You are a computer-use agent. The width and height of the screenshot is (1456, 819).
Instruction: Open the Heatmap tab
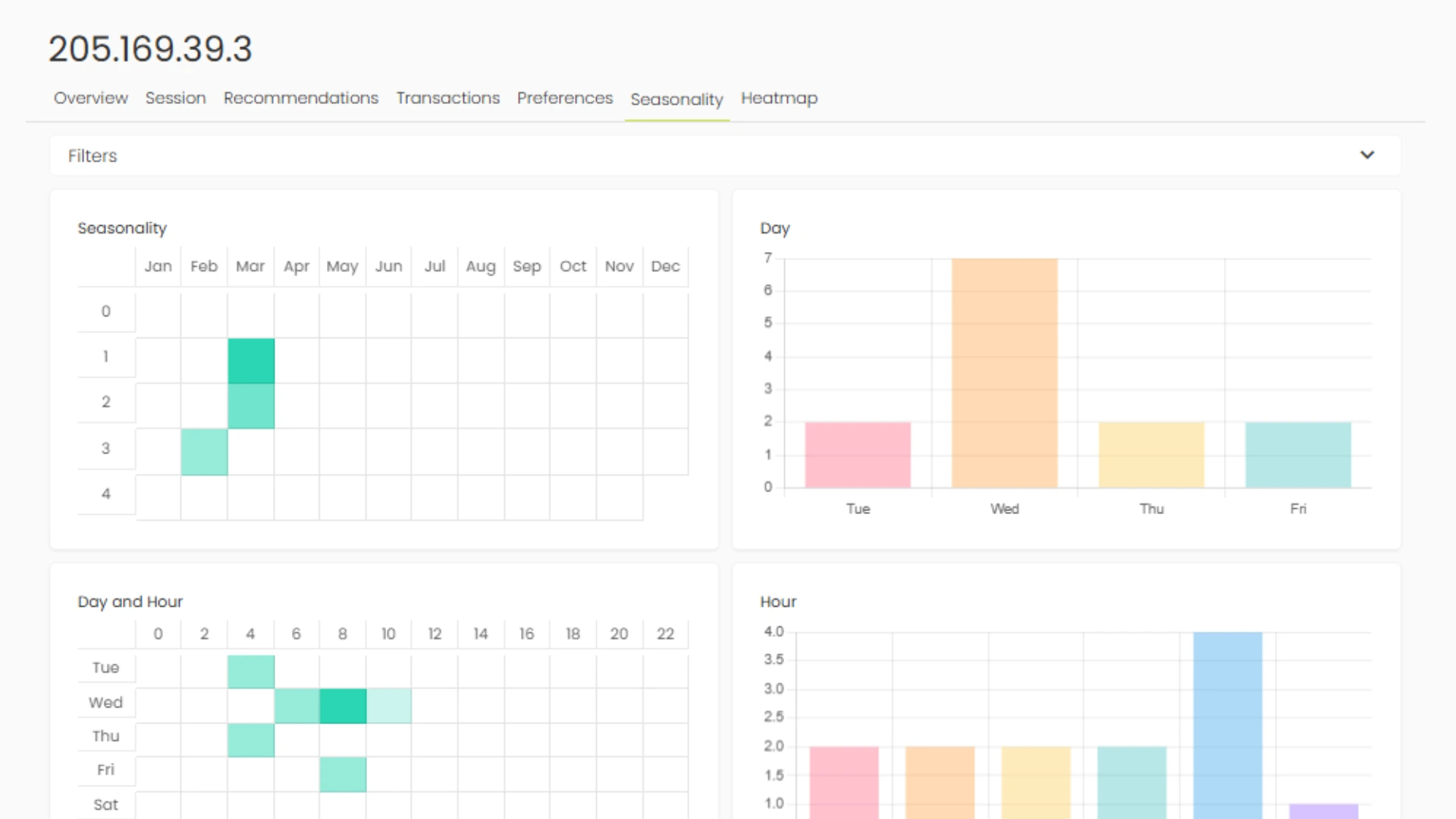(x=779, y=99)
